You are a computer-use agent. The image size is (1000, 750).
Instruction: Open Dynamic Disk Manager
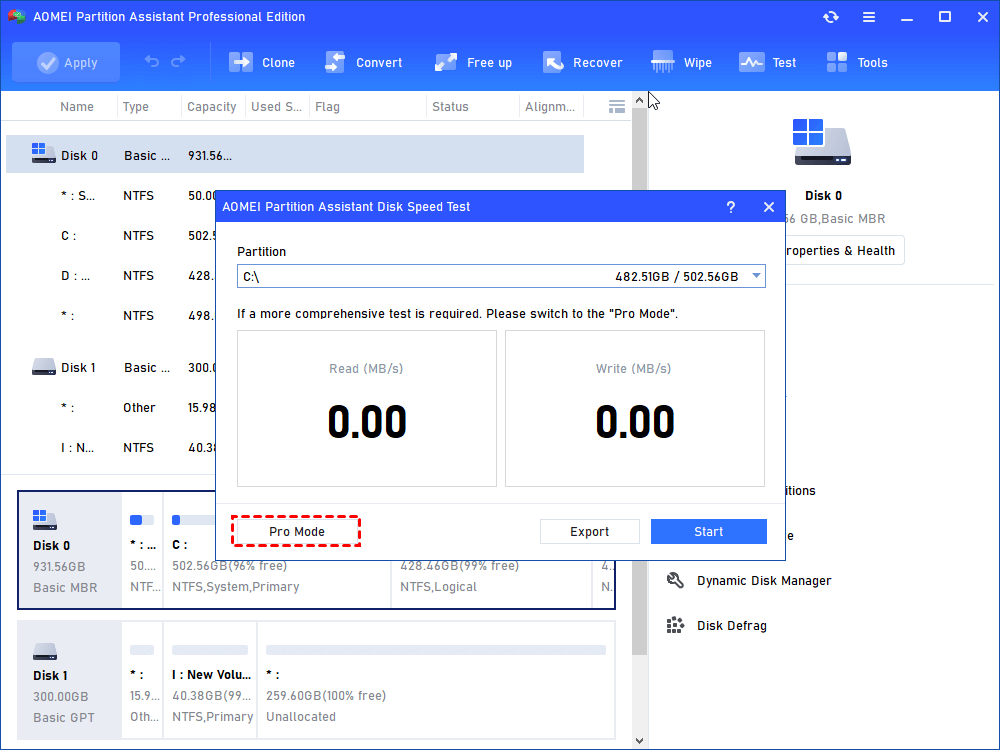pos(763,580)
